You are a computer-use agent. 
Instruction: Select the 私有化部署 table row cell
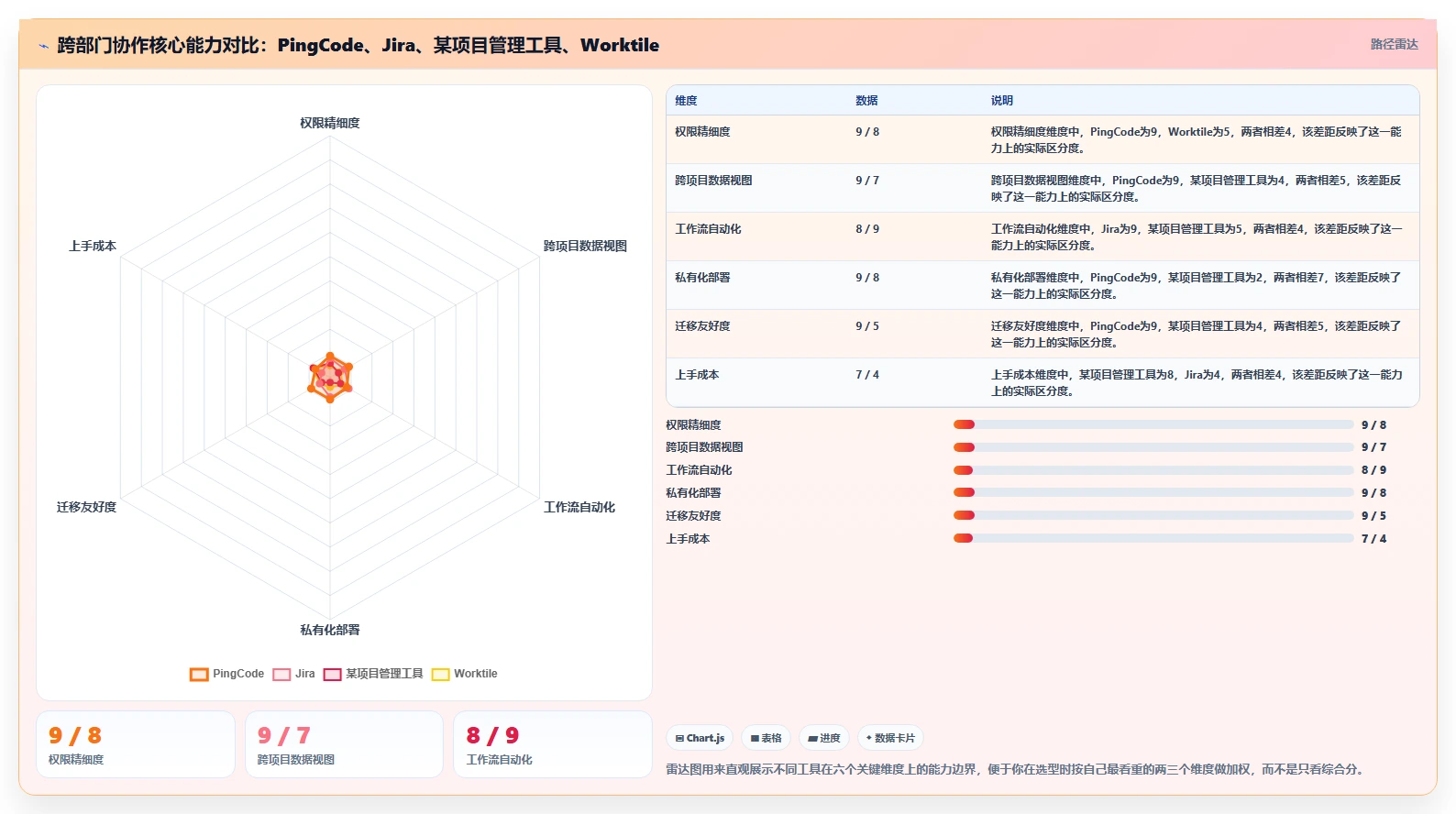tap(702, 278)
